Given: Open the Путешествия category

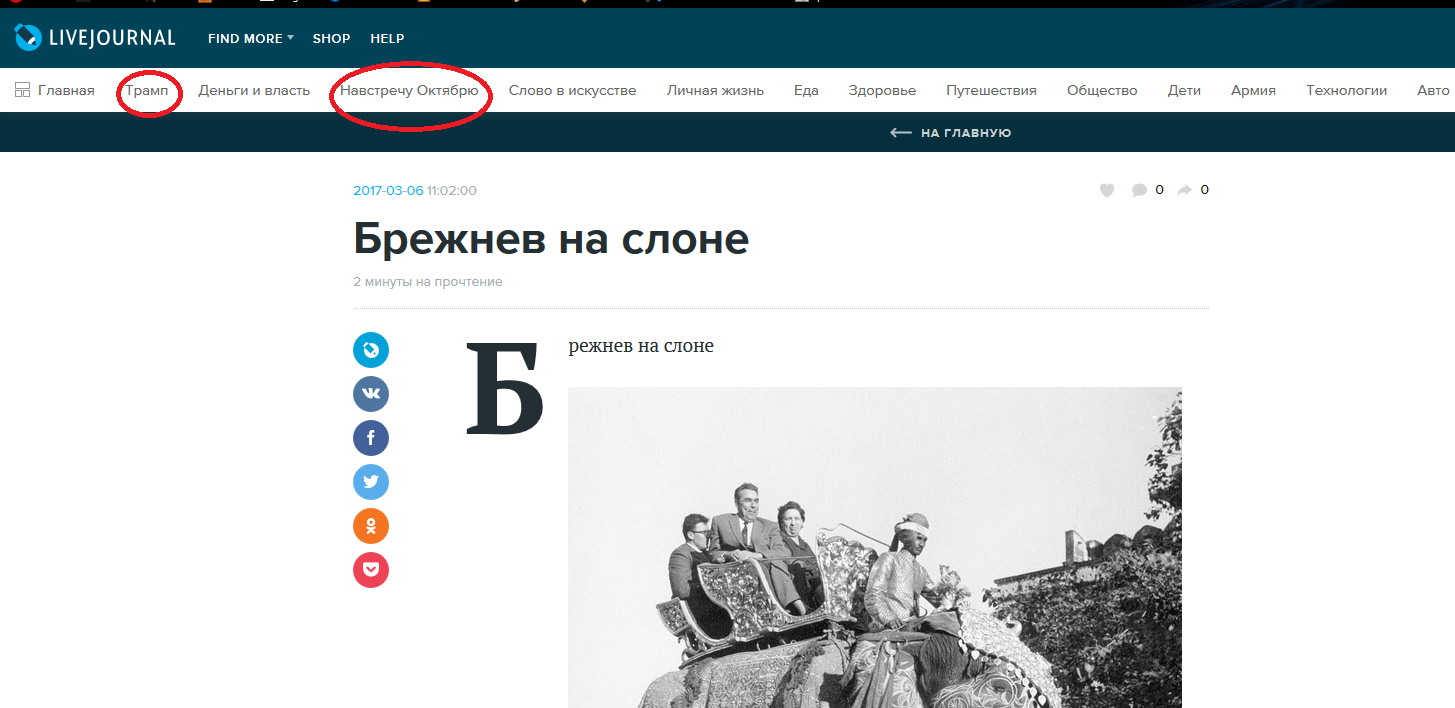Looking at the screenshot, I should pos(991,90).
